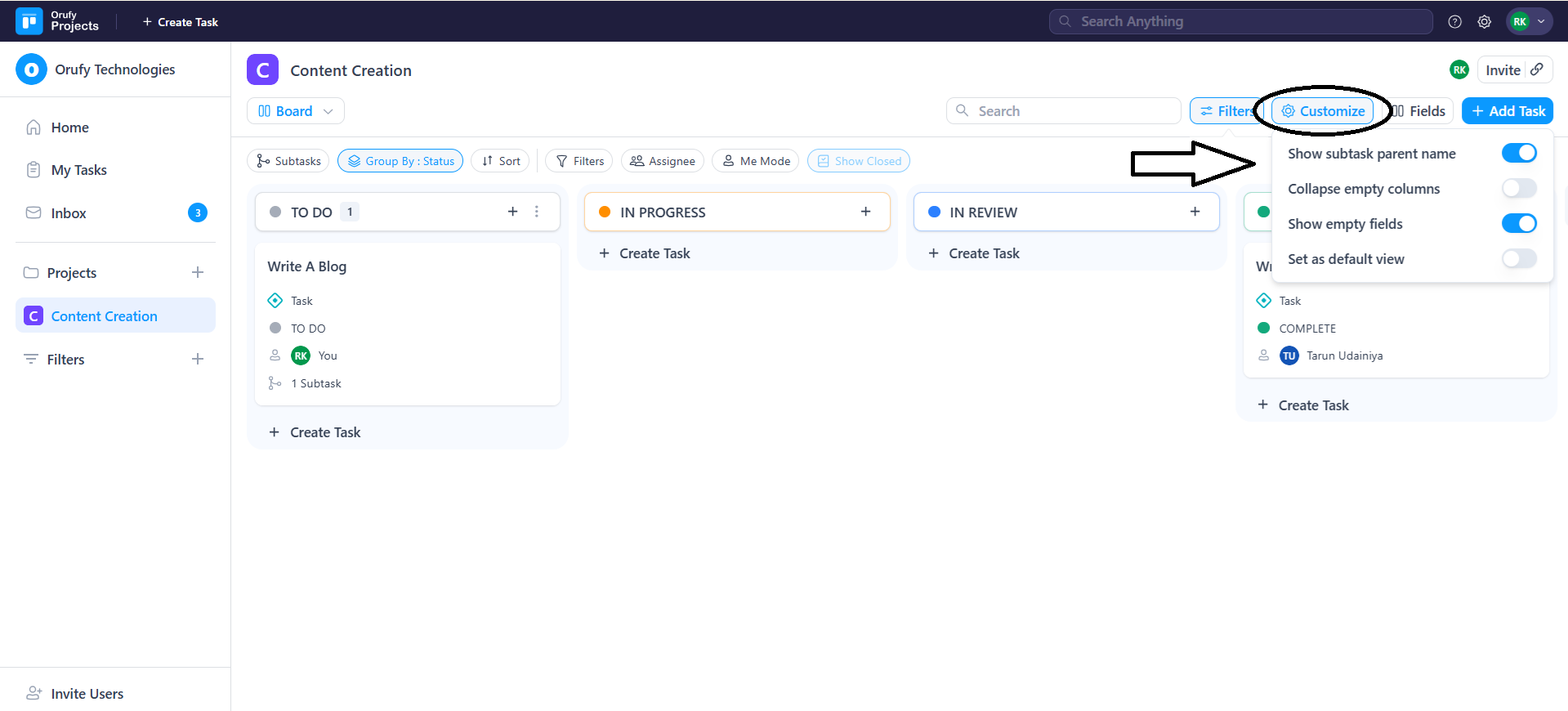Open Inbox from the sidebar

point(69,213)
